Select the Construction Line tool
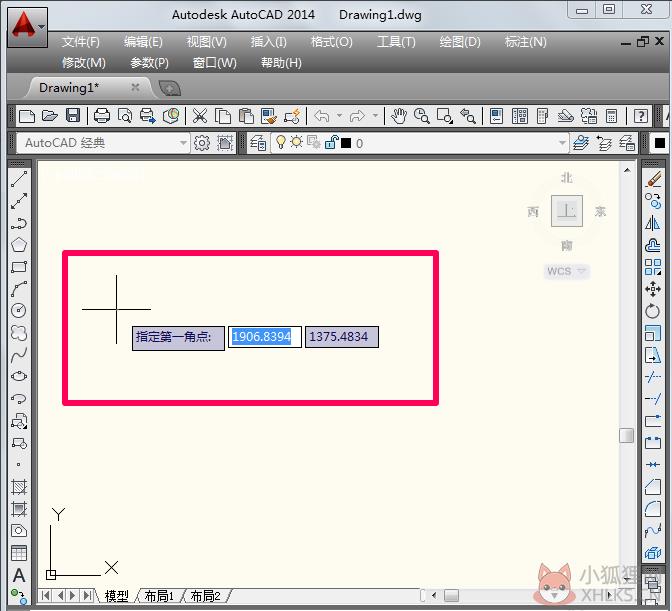The width and height of the screenshot is (672, 611). 19,201
